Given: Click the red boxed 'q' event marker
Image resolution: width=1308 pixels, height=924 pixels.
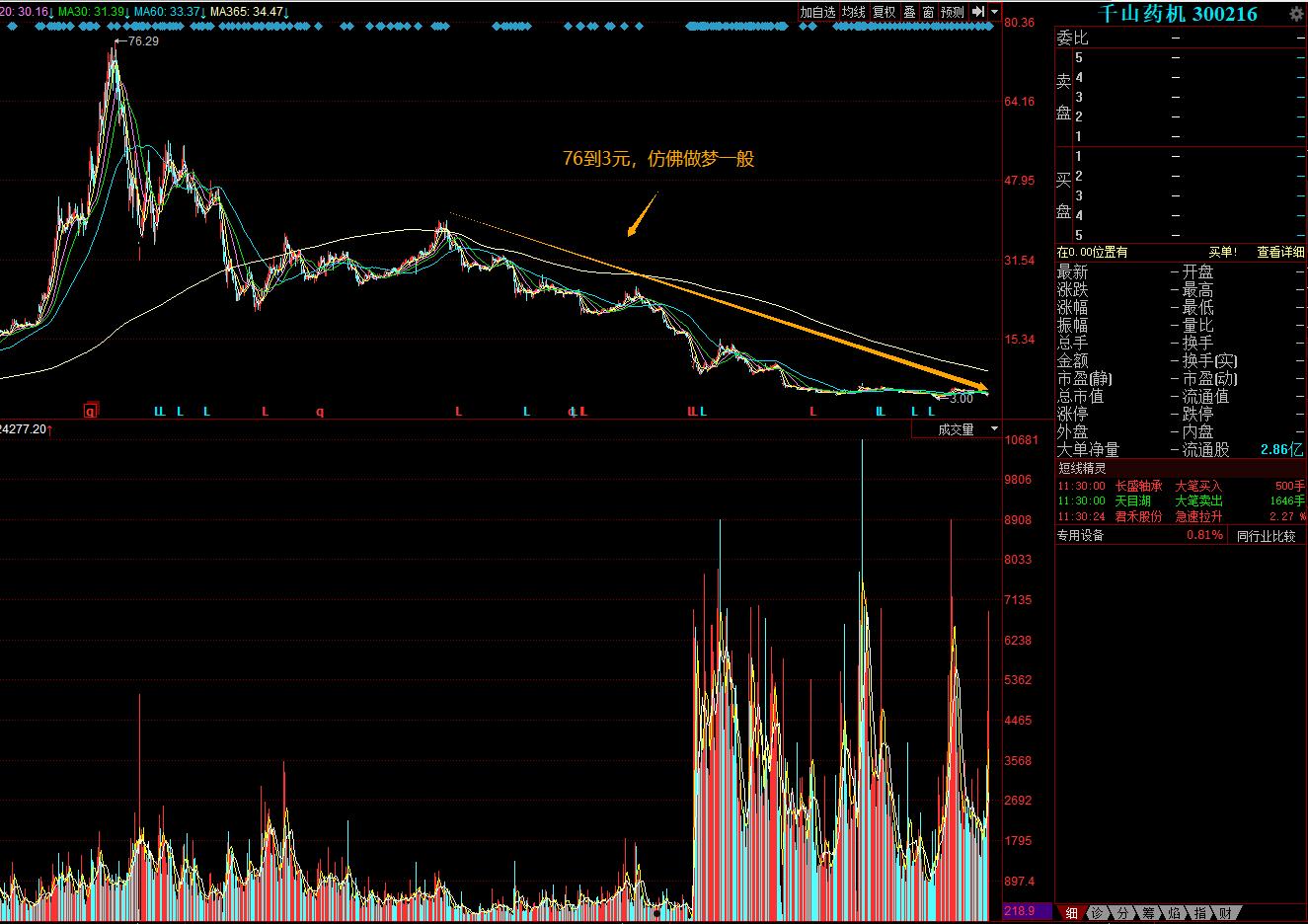Looking at the screenshot, I should click(90, 411).
